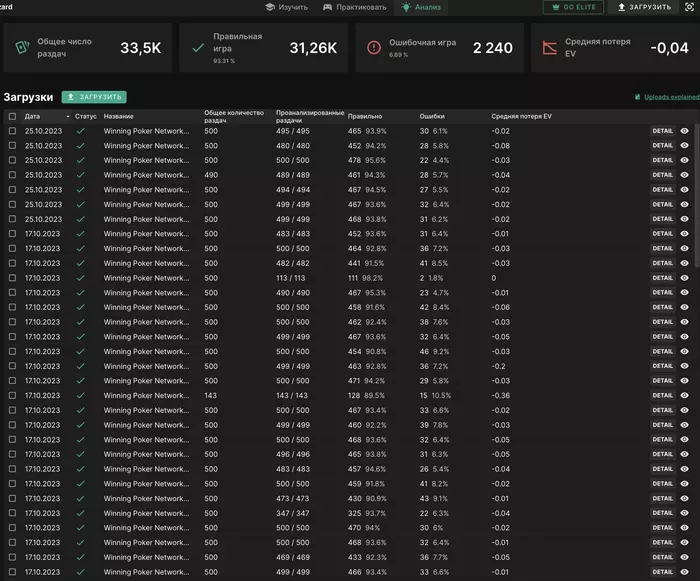
Task: Click the Ошибки column header
Action: (x=432, y=116)
